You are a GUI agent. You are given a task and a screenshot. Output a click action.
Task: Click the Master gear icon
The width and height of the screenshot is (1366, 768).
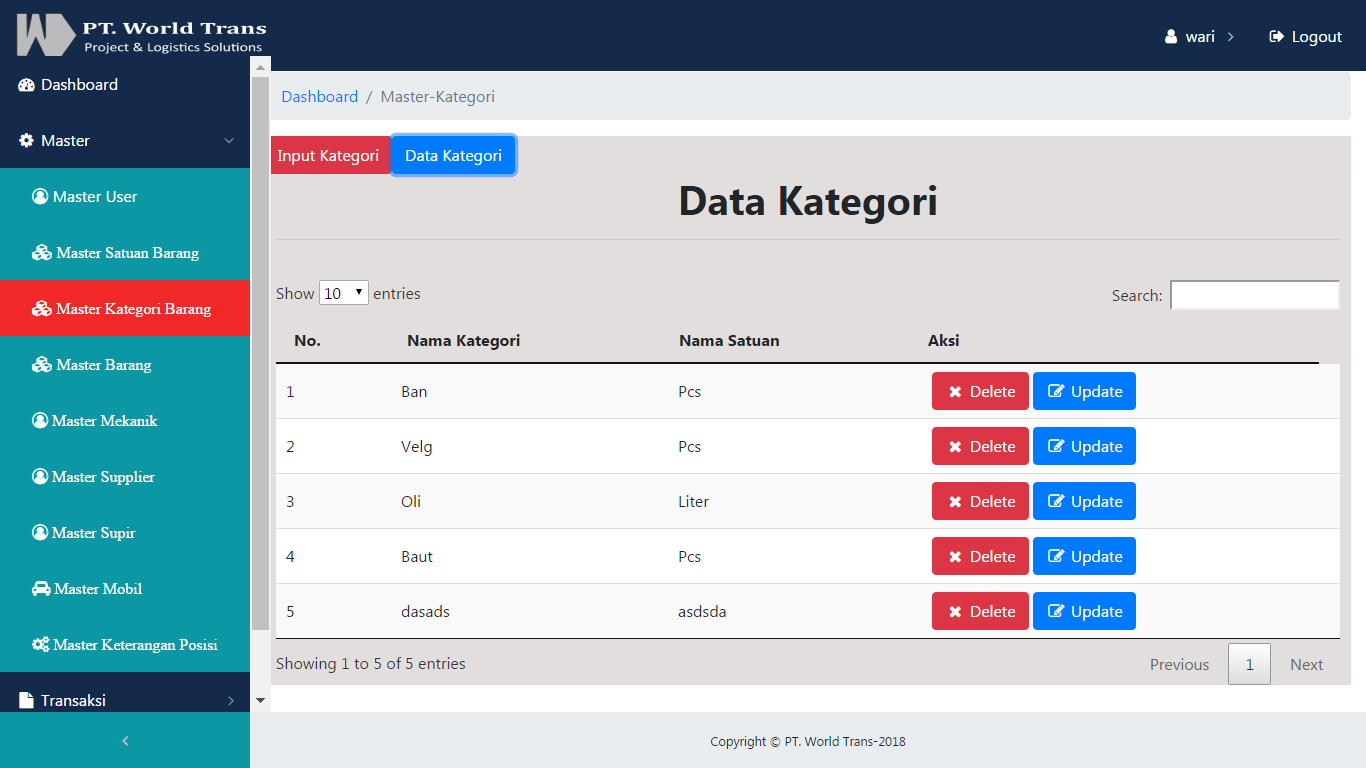(27, 141)
